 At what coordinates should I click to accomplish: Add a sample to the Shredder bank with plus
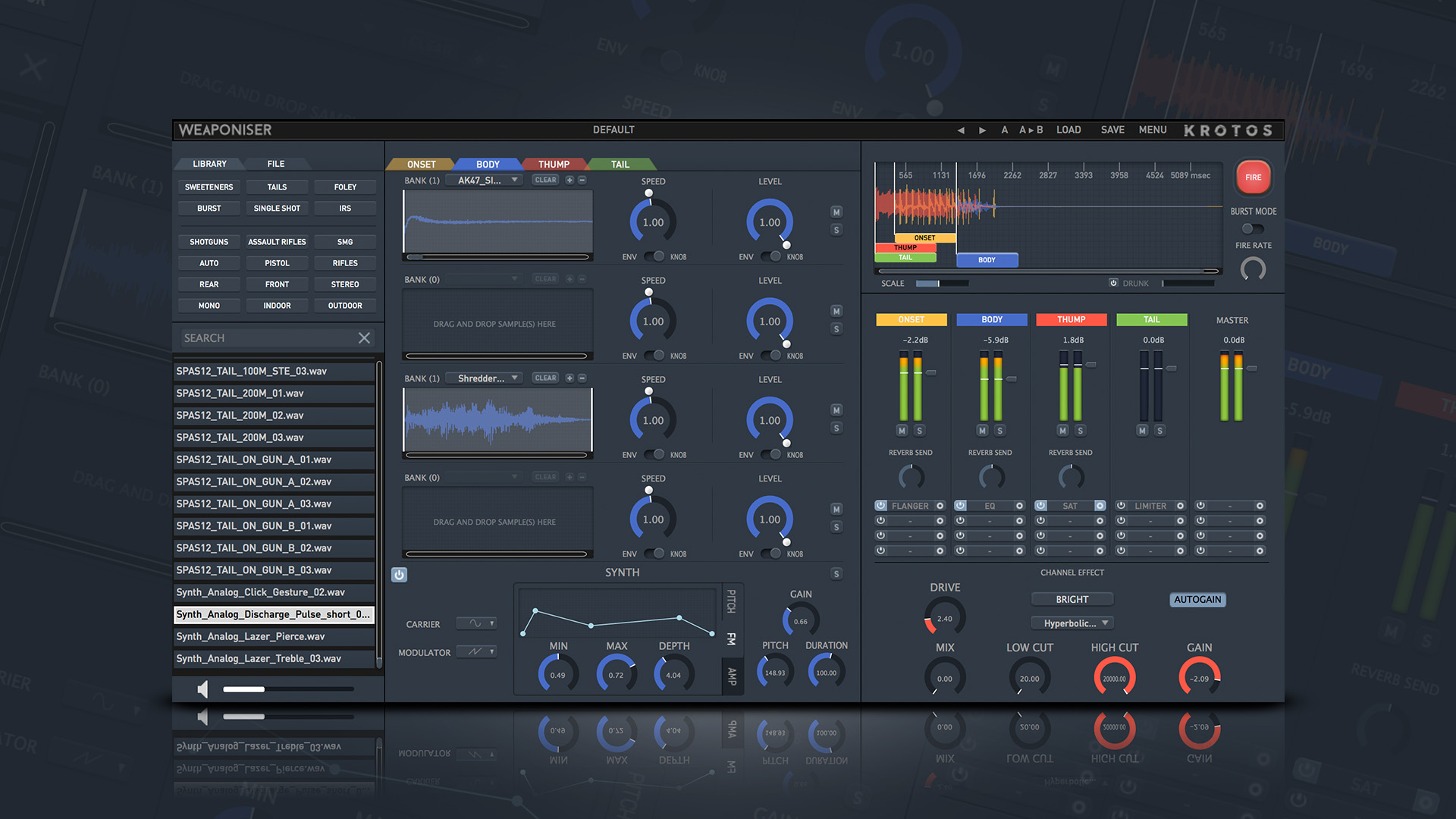pyautogui.click(x=570, y=378)
